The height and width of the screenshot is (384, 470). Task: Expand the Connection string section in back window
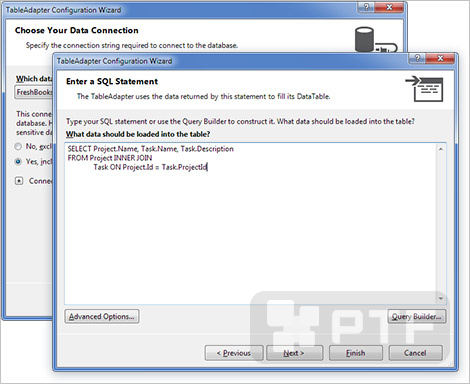tap(19, 181)
